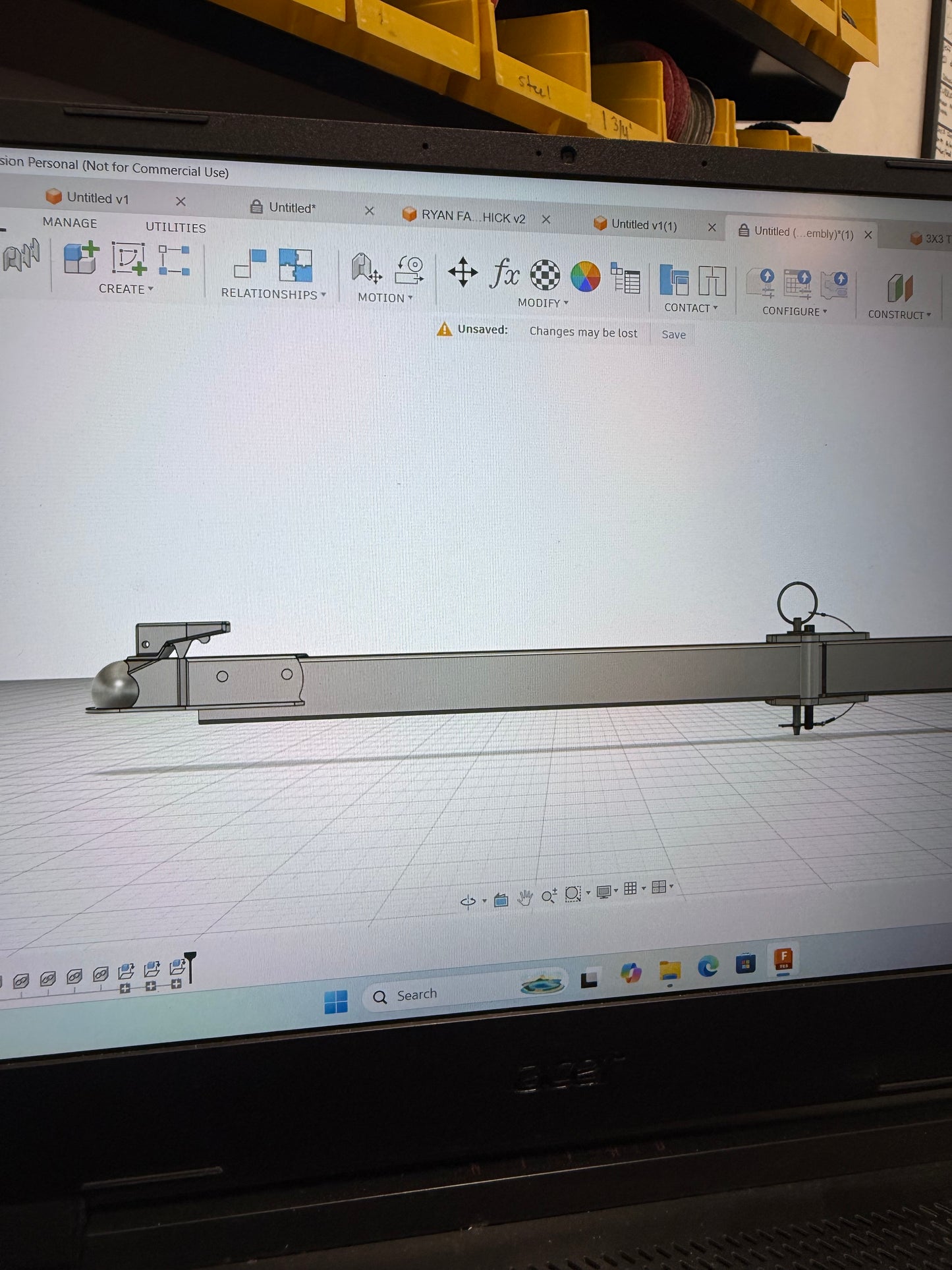Viewport: 952px width, 1270px height.
Task: Open the MOTION dropdown menu
Action: [385, 298]
